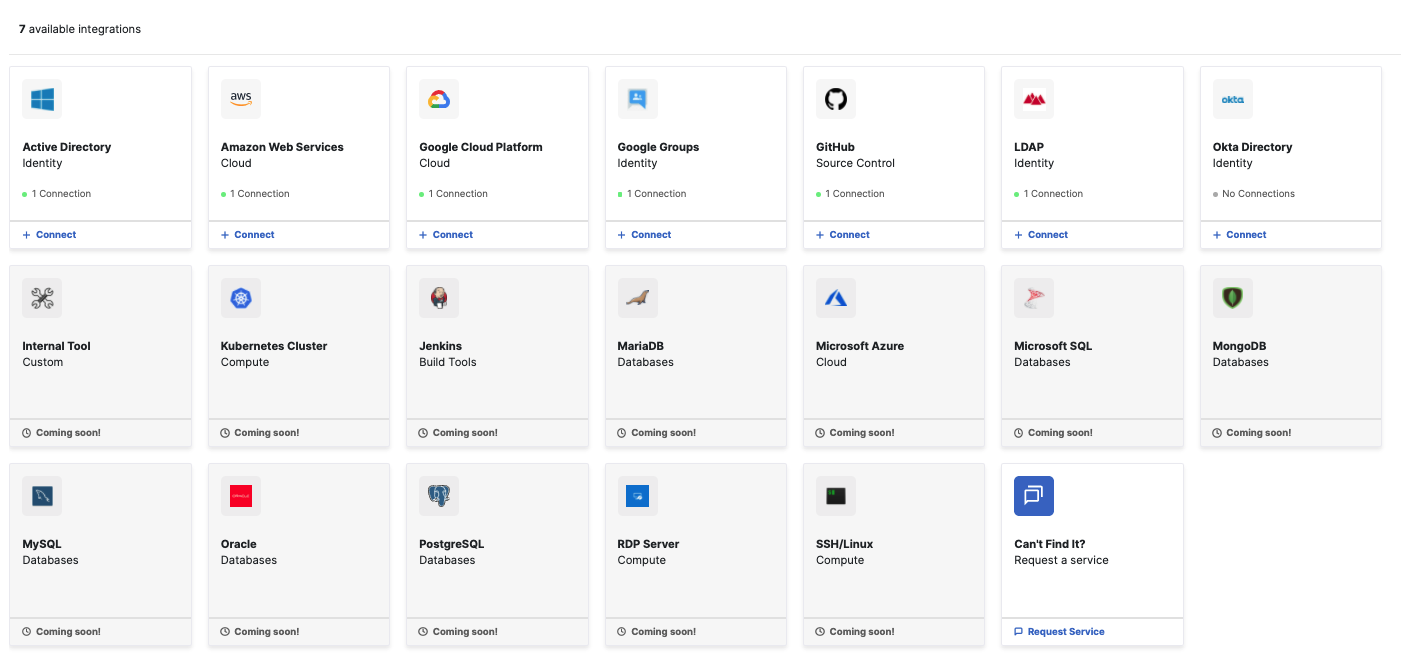The width and height of the screenshot is (1401, 661).
Task: Connect the GitHub integration
Action: click(843, 235)
